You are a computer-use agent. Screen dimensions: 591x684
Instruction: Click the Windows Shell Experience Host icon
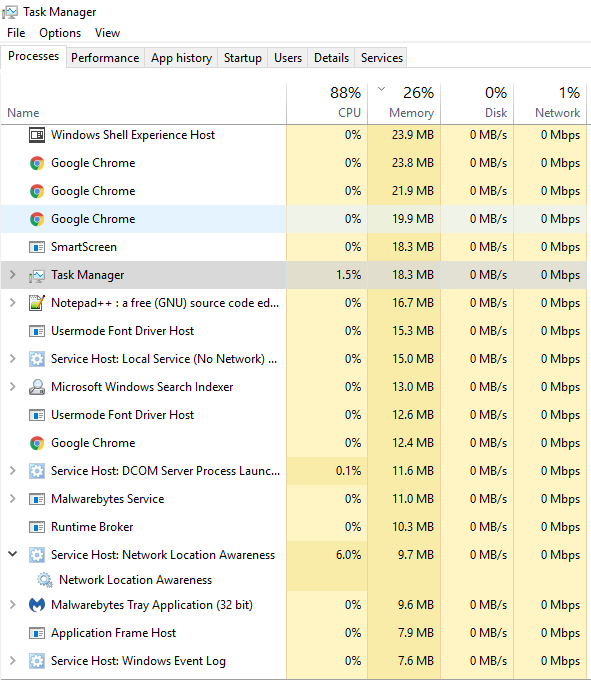37,135
